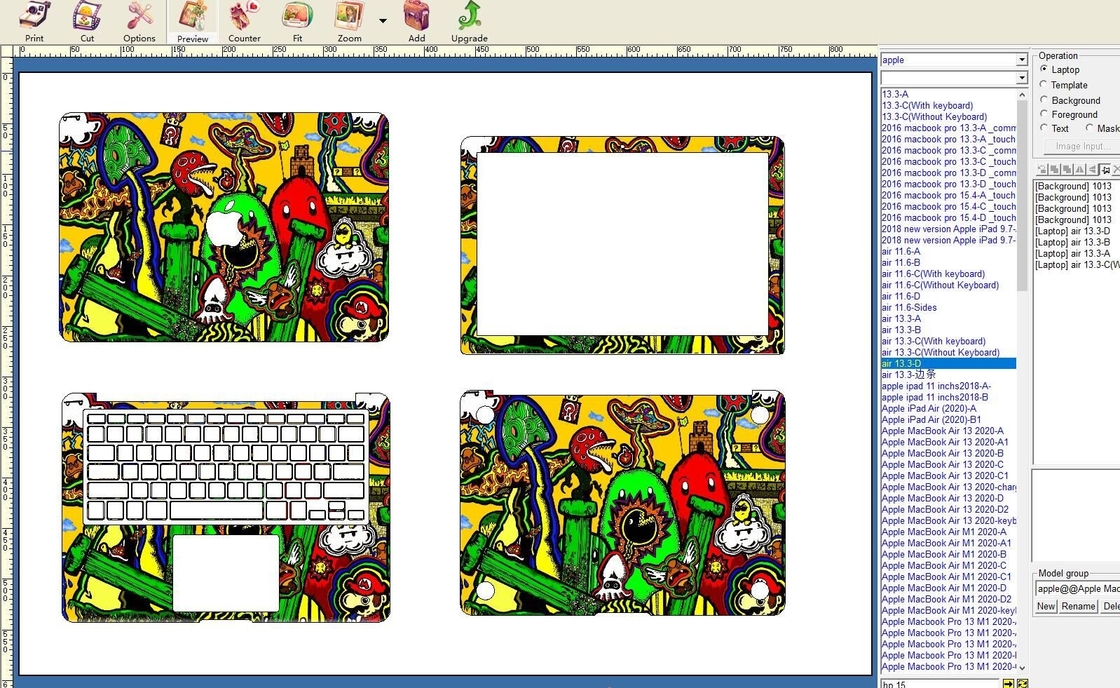Open the Zoom dropdown arrow
Image resolution: width=1120 pixels, height=688 pixels.
pos(383,21)
